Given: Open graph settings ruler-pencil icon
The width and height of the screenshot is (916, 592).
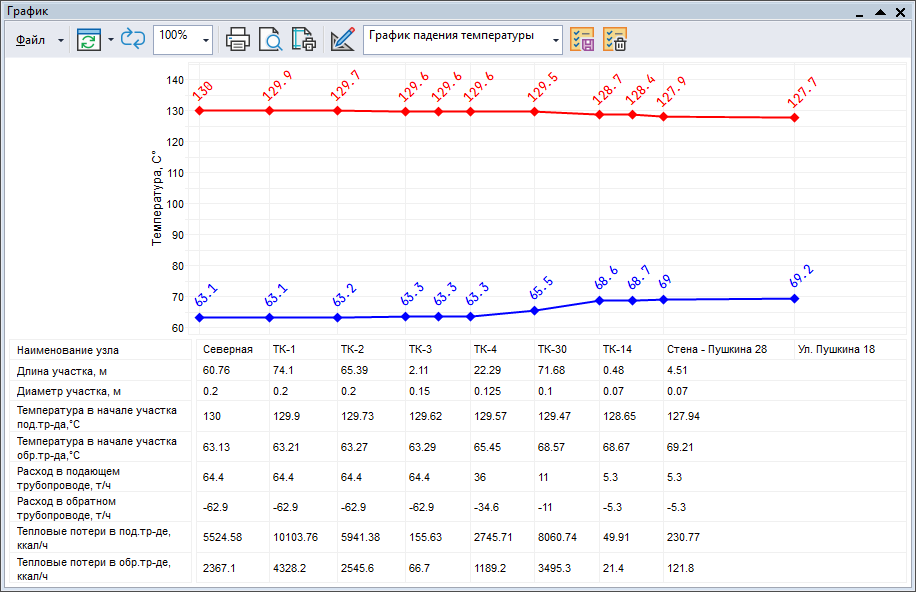Looking at the screenshot, I should click(x=343, y=40).
